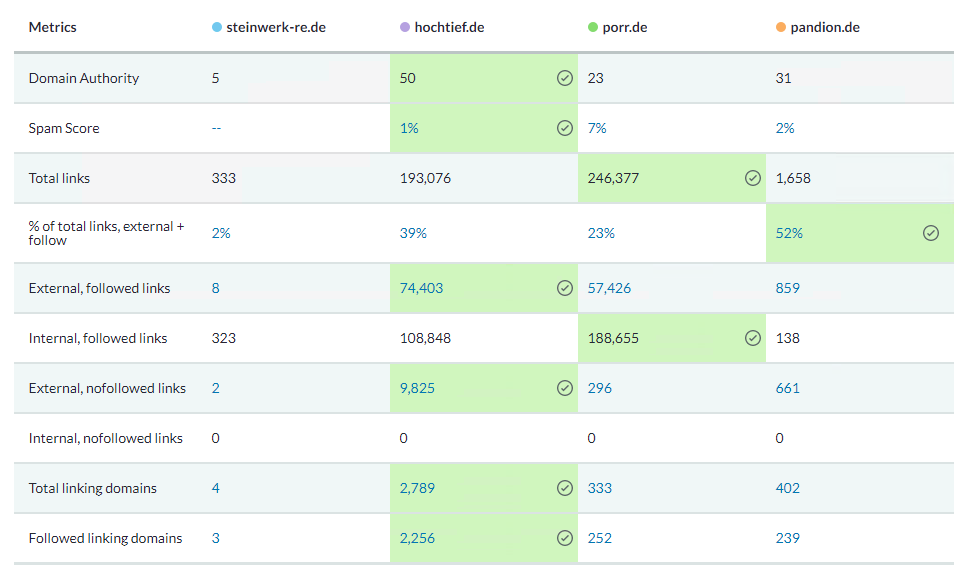Open hochtief.de 39% external follow link
Viewport: 969px width, 583px height.
(x=413, y=233)
